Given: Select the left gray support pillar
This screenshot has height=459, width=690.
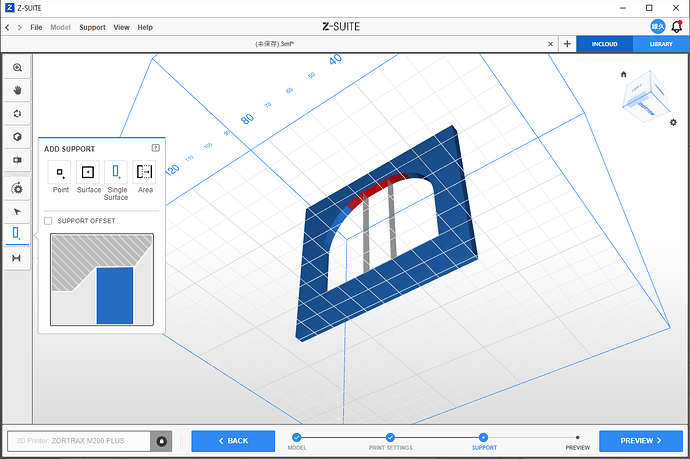Looking at the screenshot, I should point(366,234).
